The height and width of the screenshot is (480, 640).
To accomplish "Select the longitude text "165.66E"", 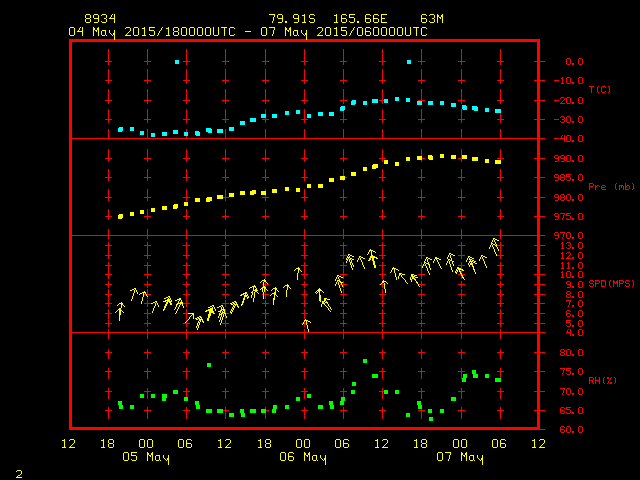I will pyautogui.click(x=360, y=19).
